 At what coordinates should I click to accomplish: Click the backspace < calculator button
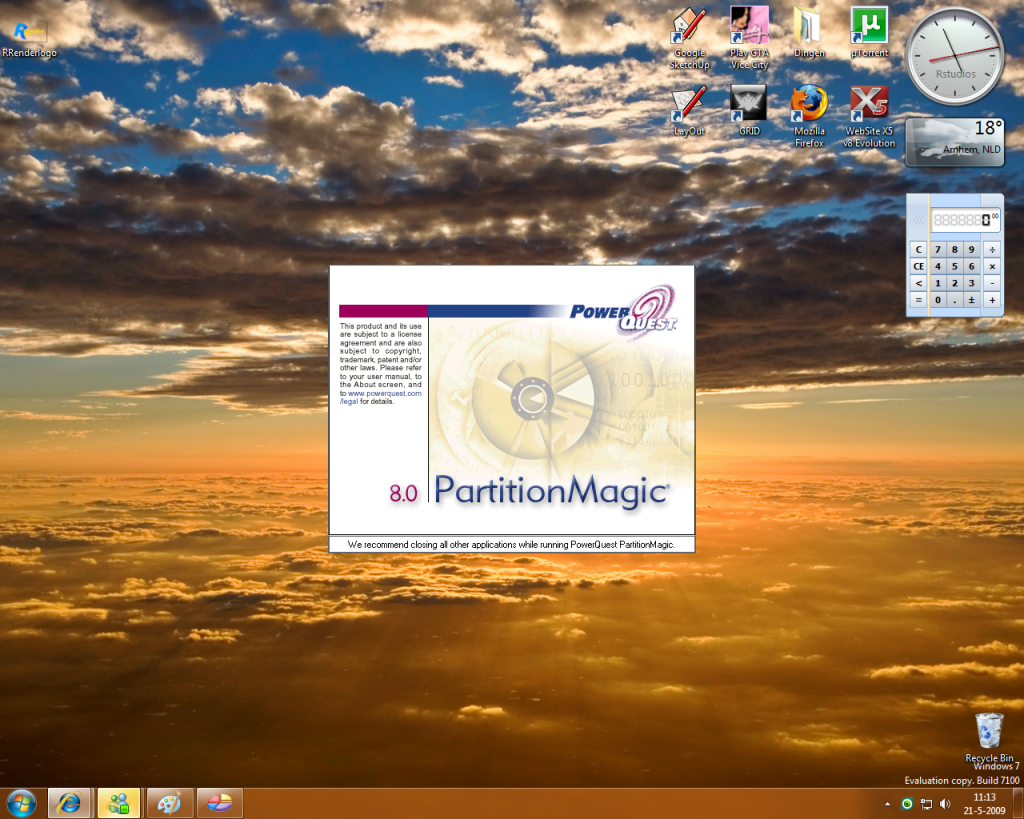[x=919, y=283]
